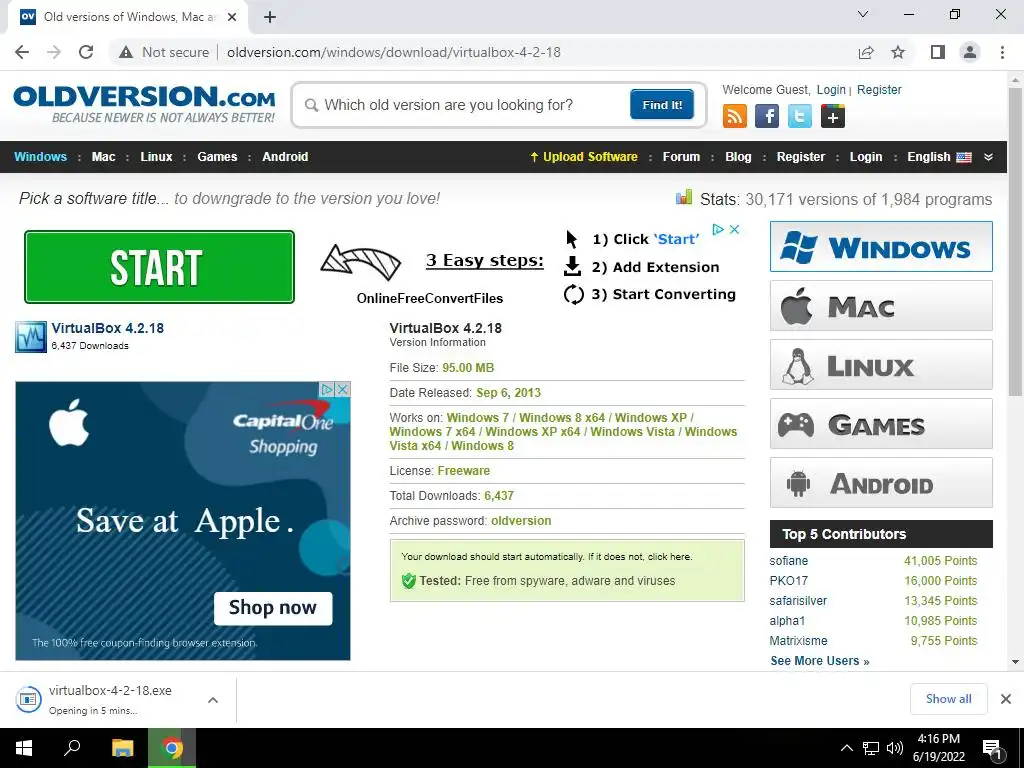Open the taskbar notification center

tap(993, 749)
